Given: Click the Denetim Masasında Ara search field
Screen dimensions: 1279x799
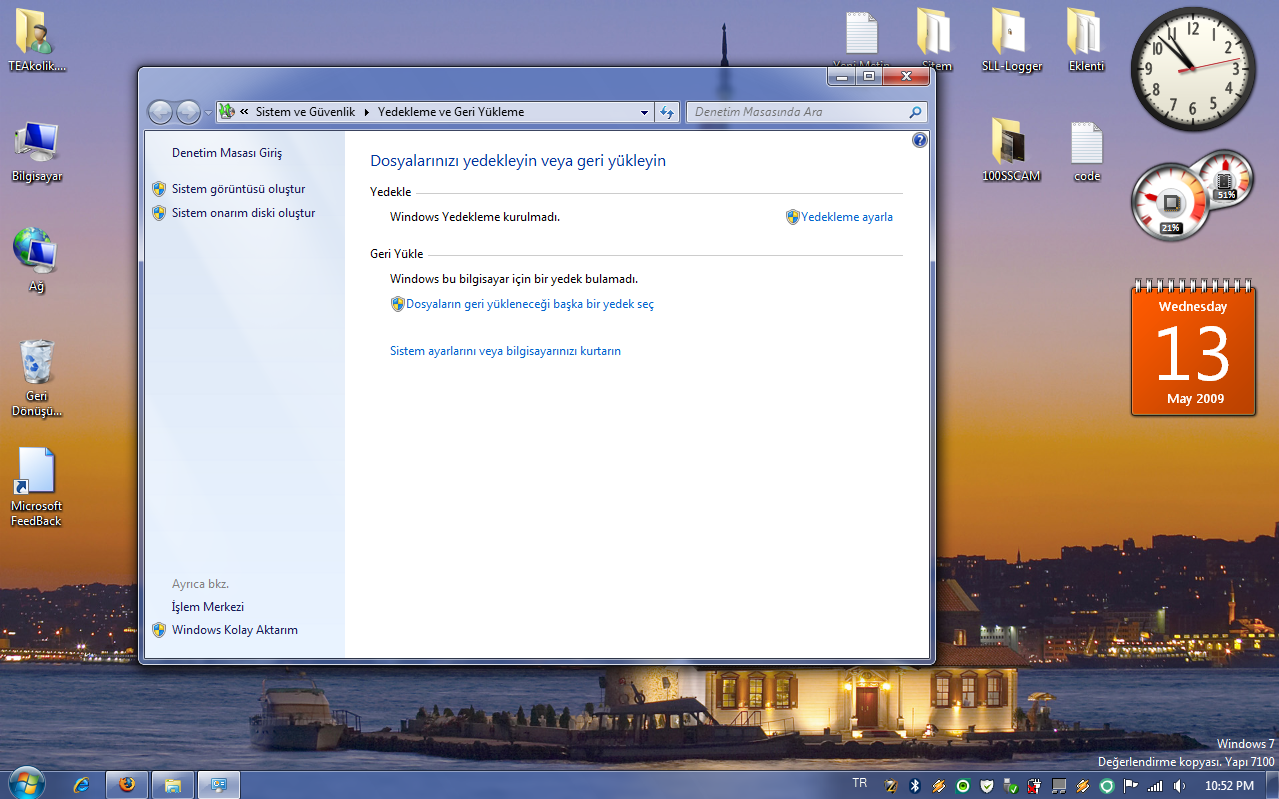Looking at the screenshot, I should (x=806, y=112).
